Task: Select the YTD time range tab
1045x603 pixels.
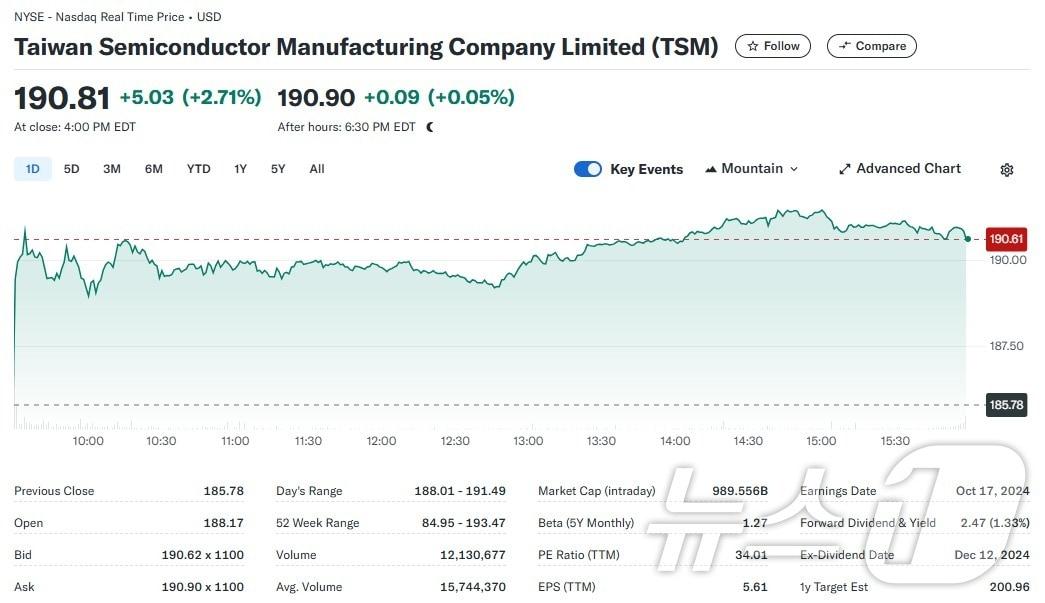Action: (x=198, y=169)
